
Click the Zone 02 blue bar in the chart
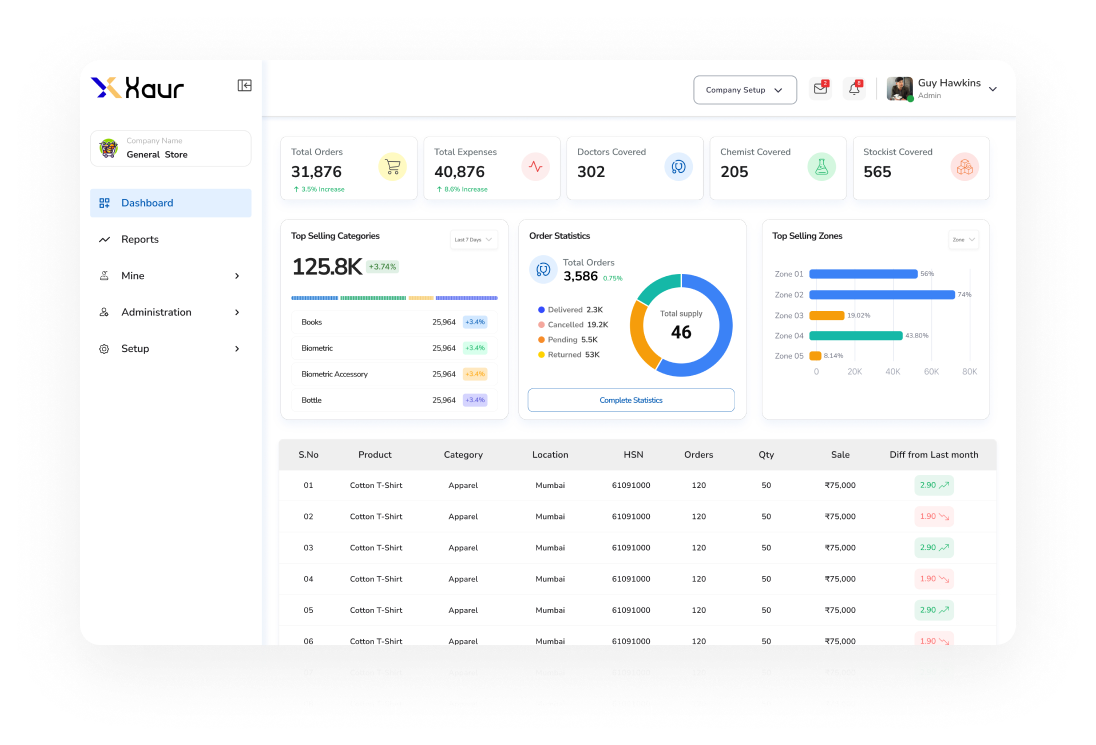pyautogui.click(x=880, y=294)
